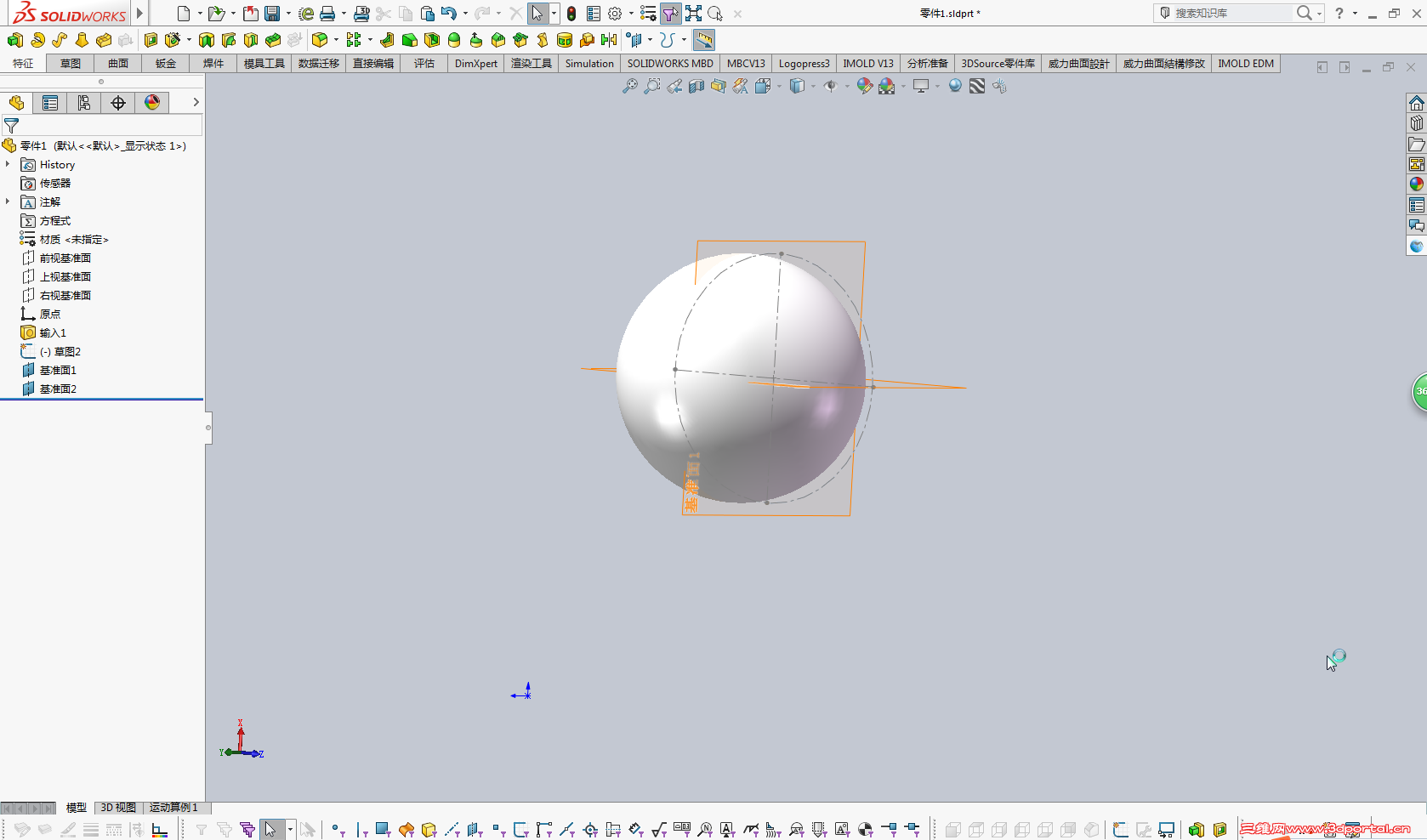Image resolution: width=1427 pixels, height=840 pixels.
Task: Expand the SOLIDWORKS menu flyout arrow
Action: coord(140,14)
